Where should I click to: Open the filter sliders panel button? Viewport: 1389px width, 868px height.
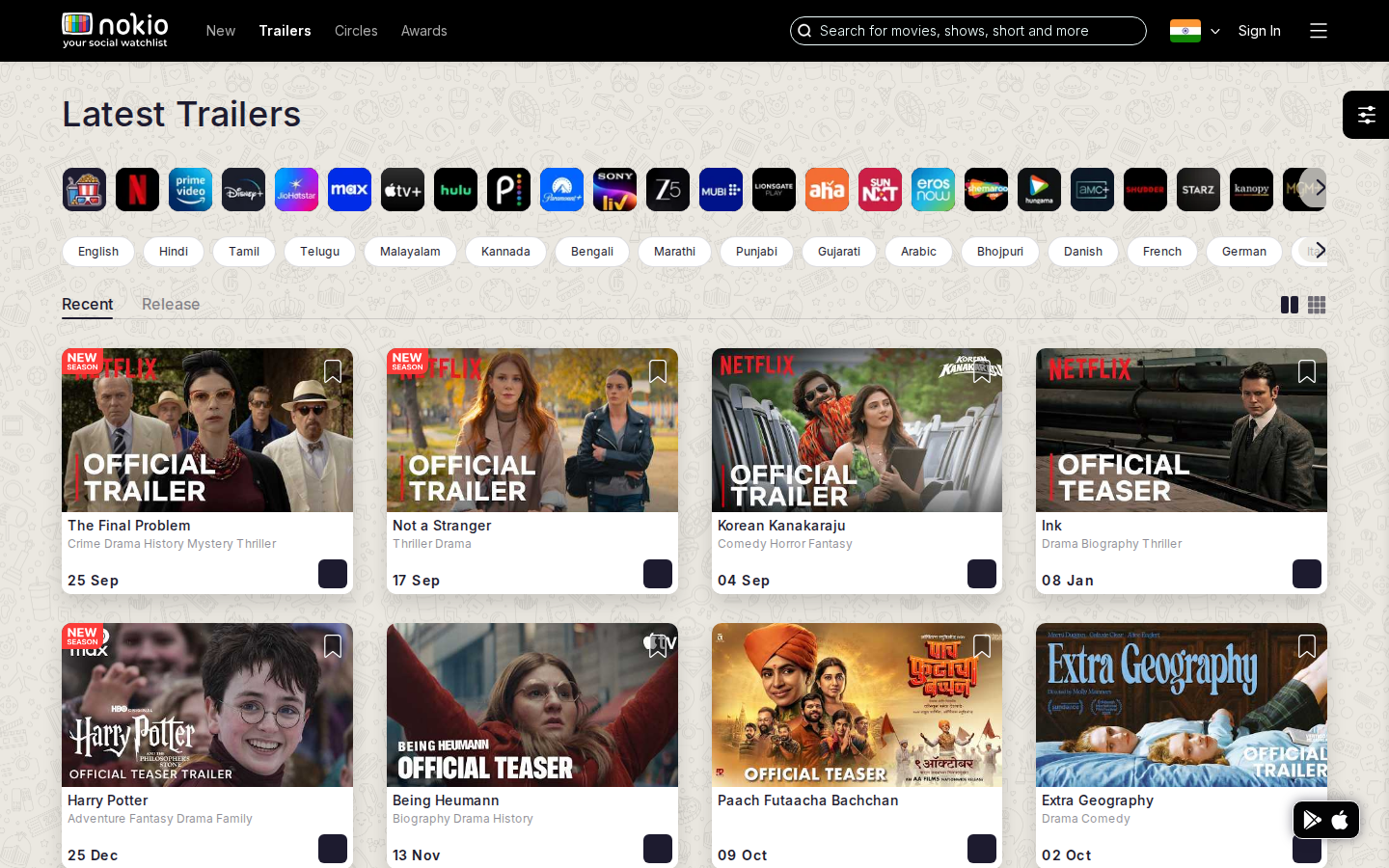(x=1366, y=115)
